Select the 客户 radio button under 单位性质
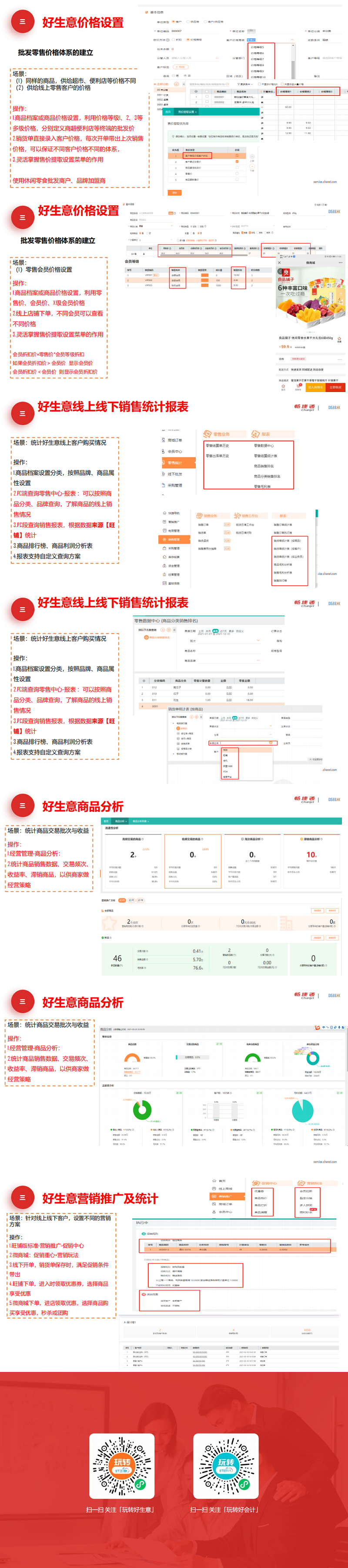This screenshot has width=348, height=1568. click(x=174, y=22)
